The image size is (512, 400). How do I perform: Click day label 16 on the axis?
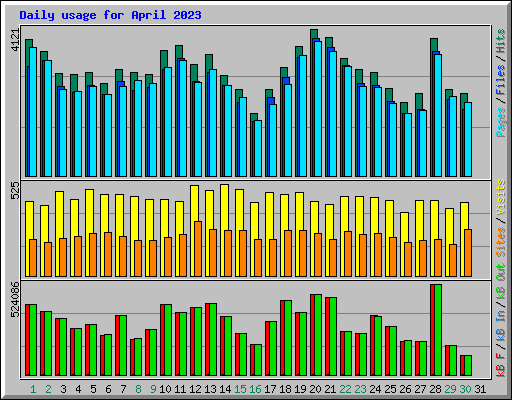click(x=255, y=389)
